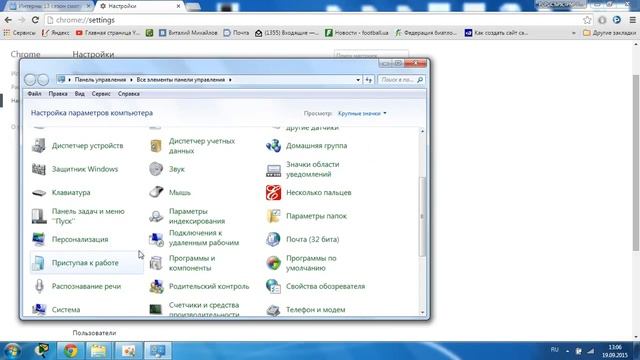The height and width of the screenshot is (360, 640).
Task: Open Device Manager icon (Диспетчер устройств)
Action: pyautogui.click(x=39, y=146)
